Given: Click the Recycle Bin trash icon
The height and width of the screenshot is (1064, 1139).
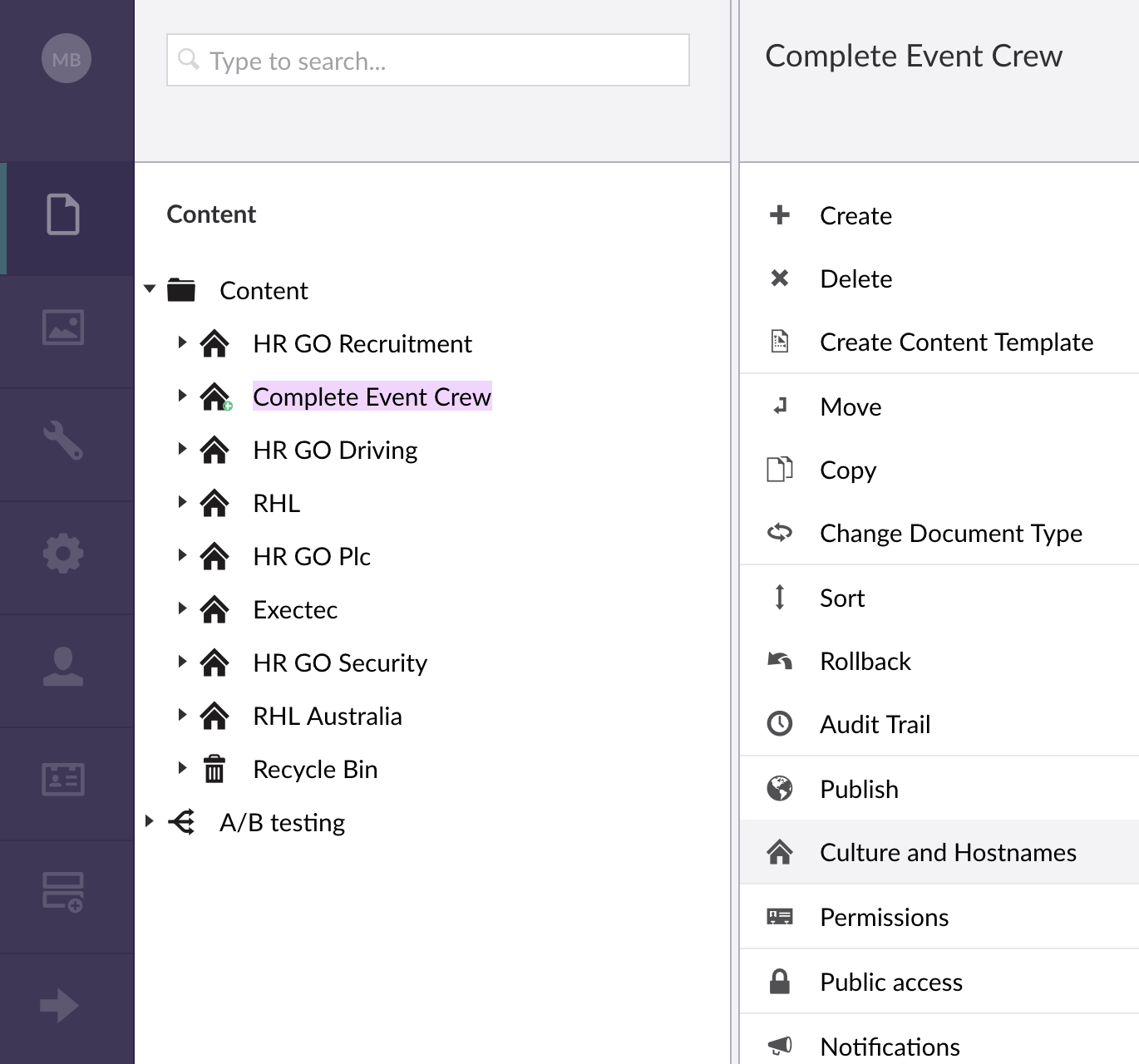Looking at the screenshot, I should [x=214, y=769].
